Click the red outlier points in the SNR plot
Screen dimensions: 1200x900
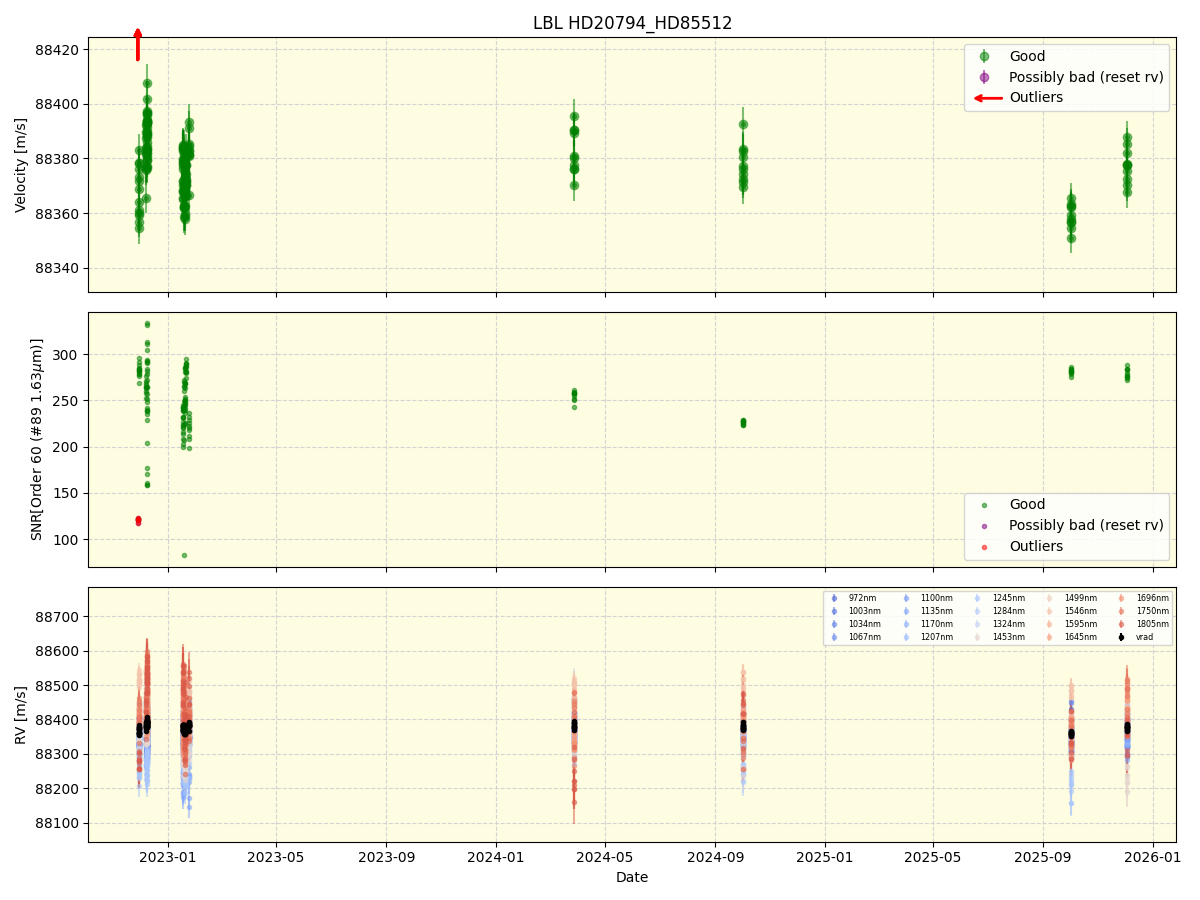tap(138, 520)
